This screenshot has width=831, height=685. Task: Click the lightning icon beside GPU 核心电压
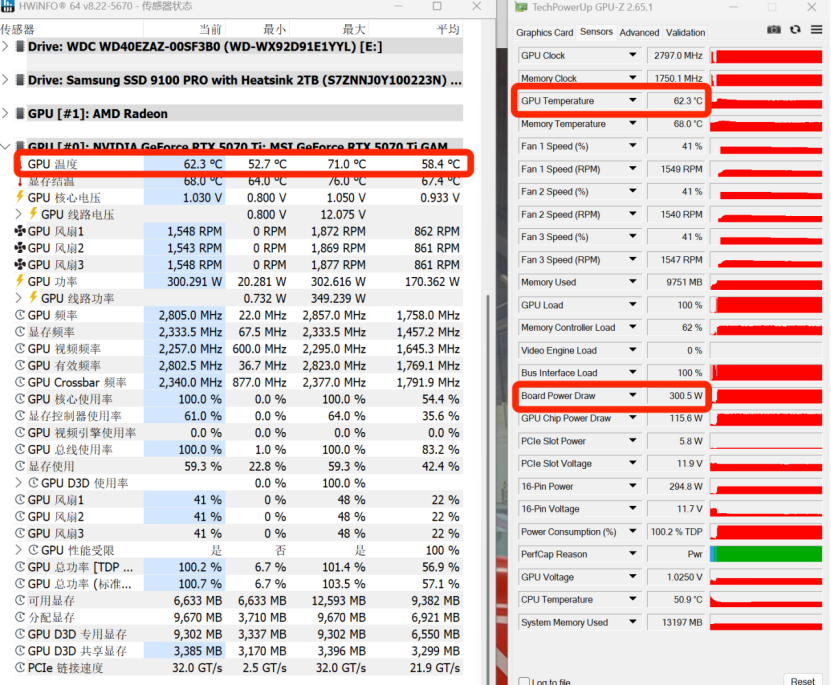point(20,197)
